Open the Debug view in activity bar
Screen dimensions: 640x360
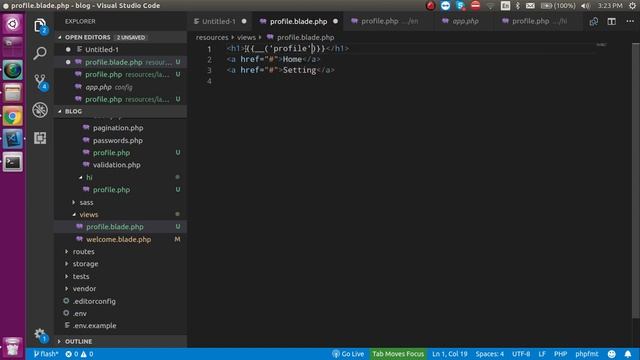40,110
